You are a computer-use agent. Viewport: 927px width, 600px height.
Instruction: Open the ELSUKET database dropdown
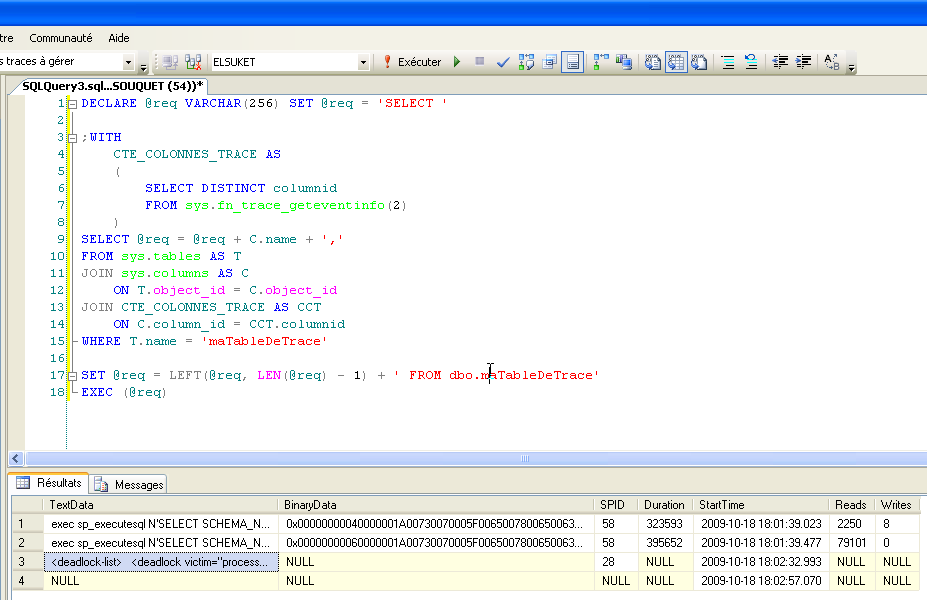(x=363, y=62)
